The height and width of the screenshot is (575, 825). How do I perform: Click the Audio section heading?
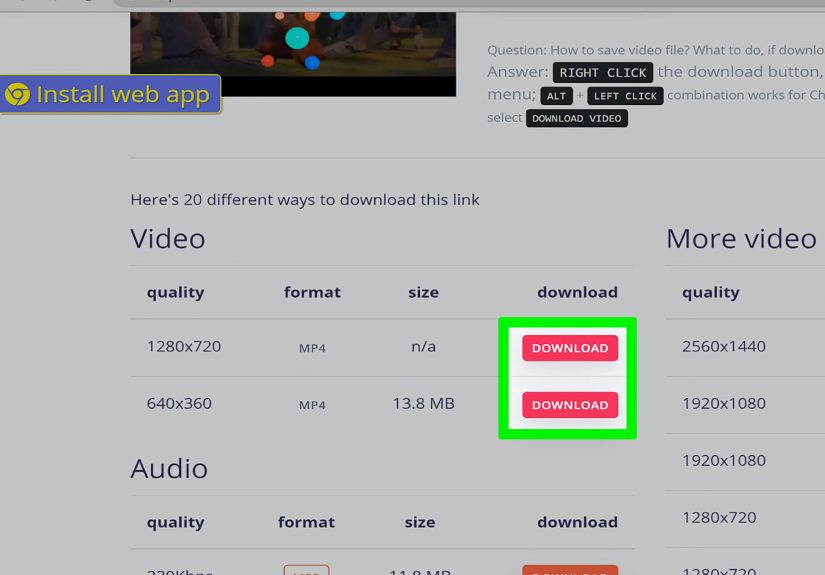pos(169,468)
